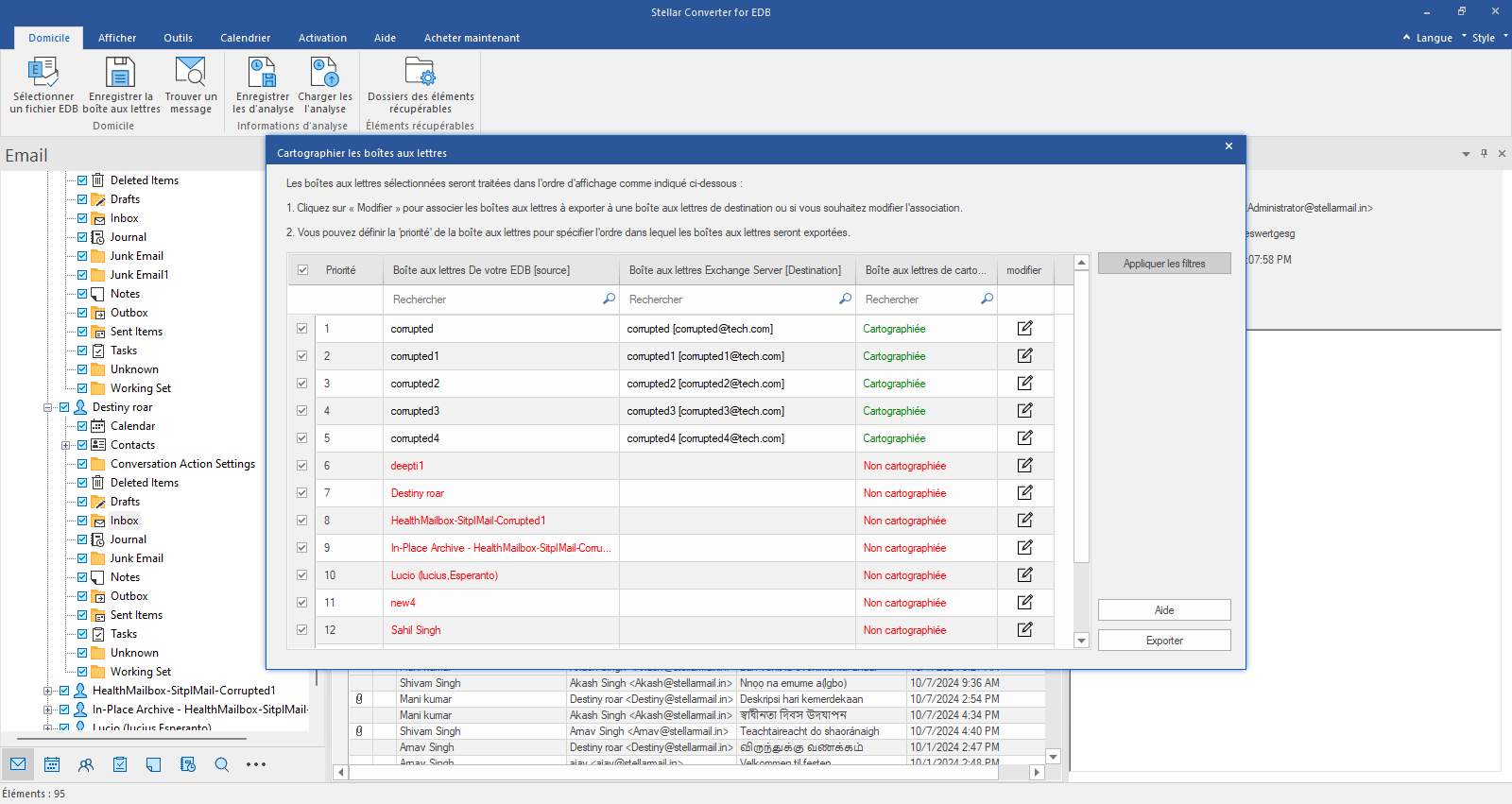Edit mapping for Lucio row
This screenshot has width=1512, height=804.
1024,574
